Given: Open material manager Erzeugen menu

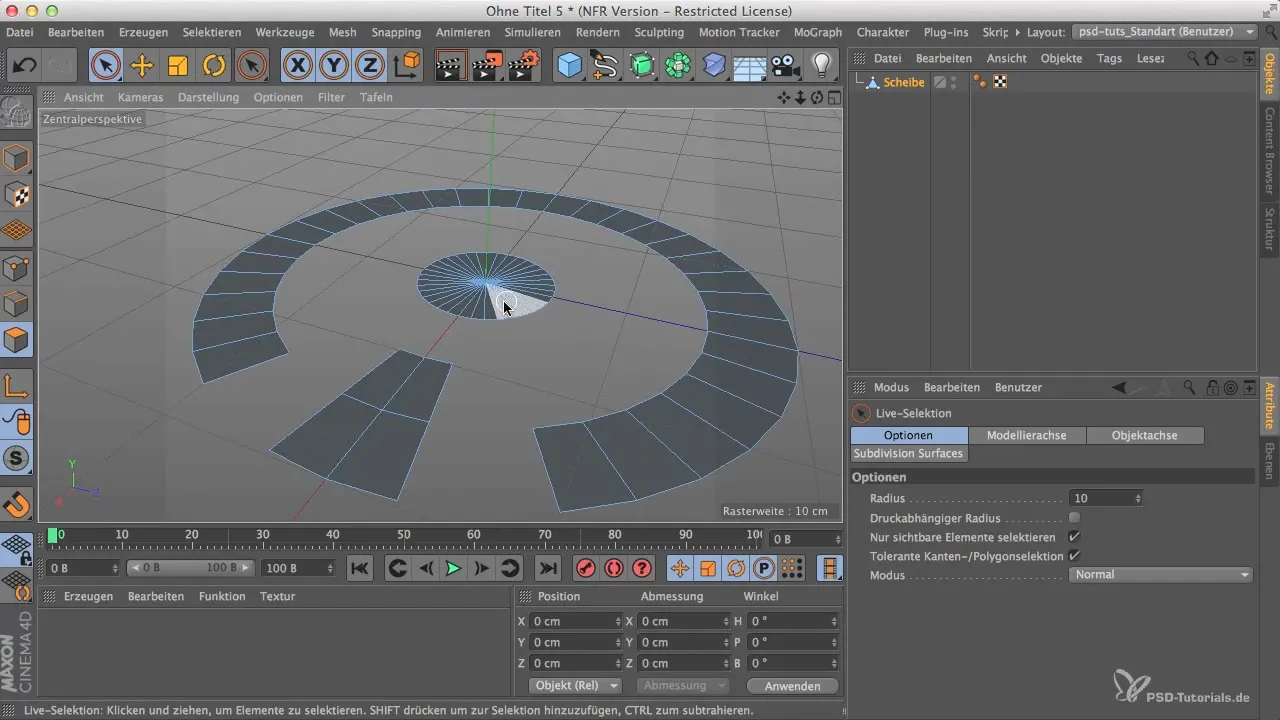Looking at the screenshot, I should 86,596.
